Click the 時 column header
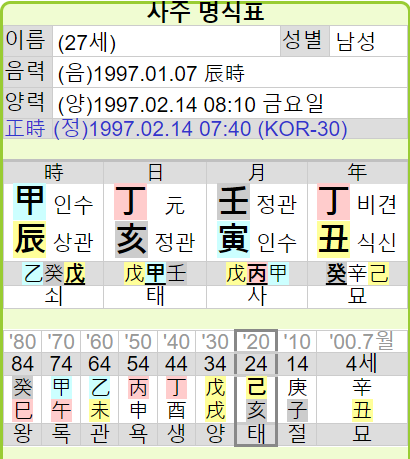The width and height of the screenshot is (410, 459). coord(53,172)
